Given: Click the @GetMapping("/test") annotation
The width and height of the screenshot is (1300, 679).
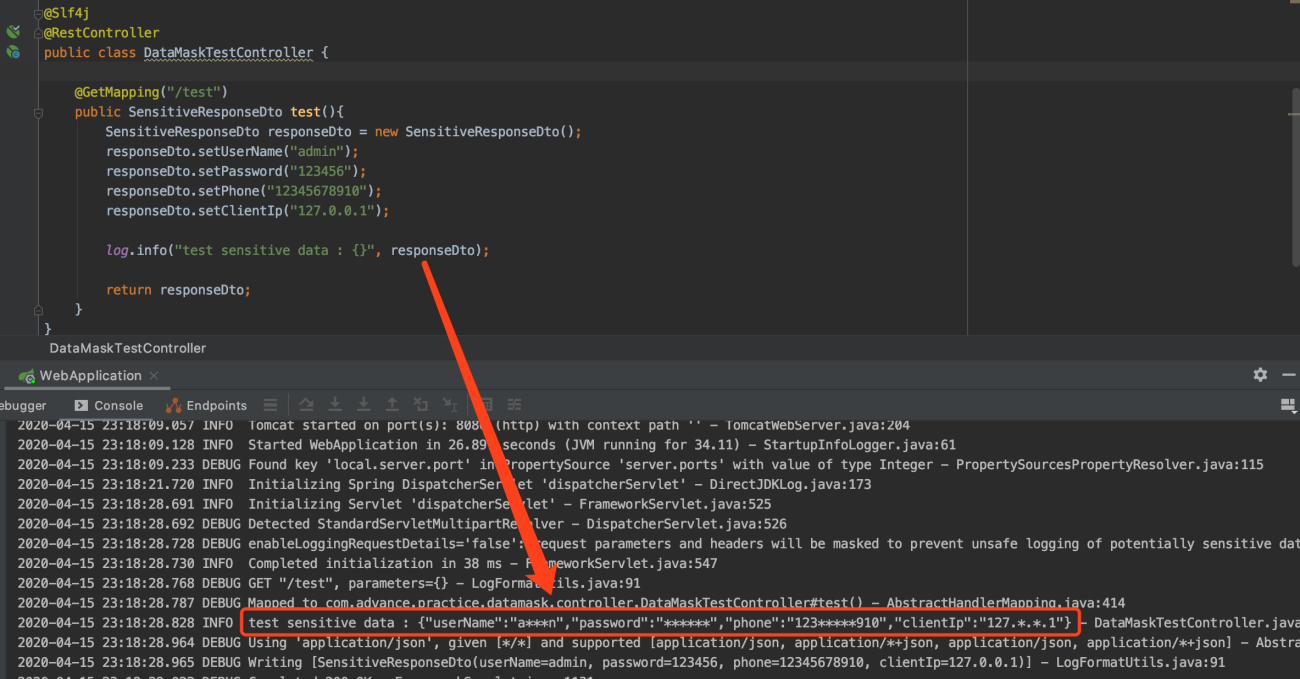Looking at the screenshot, I should coord(151,92).
